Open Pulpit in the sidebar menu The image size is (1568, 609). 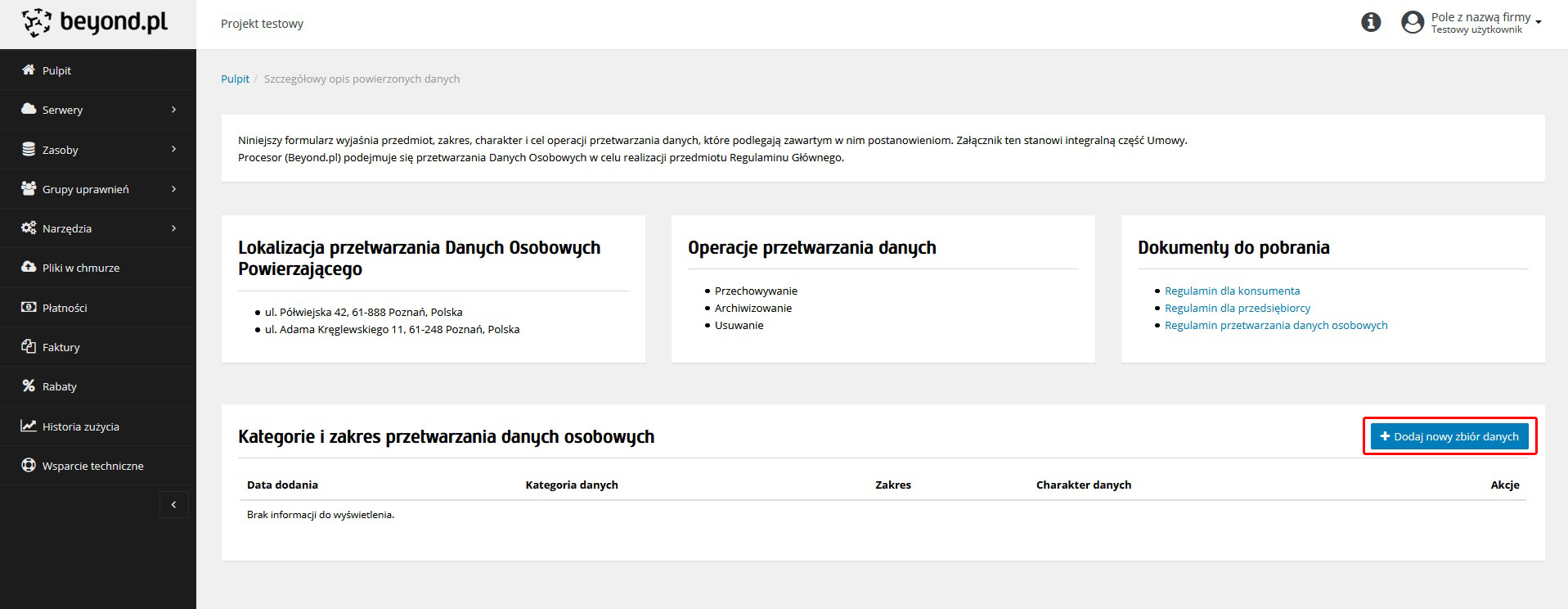[x=98, y=70]
